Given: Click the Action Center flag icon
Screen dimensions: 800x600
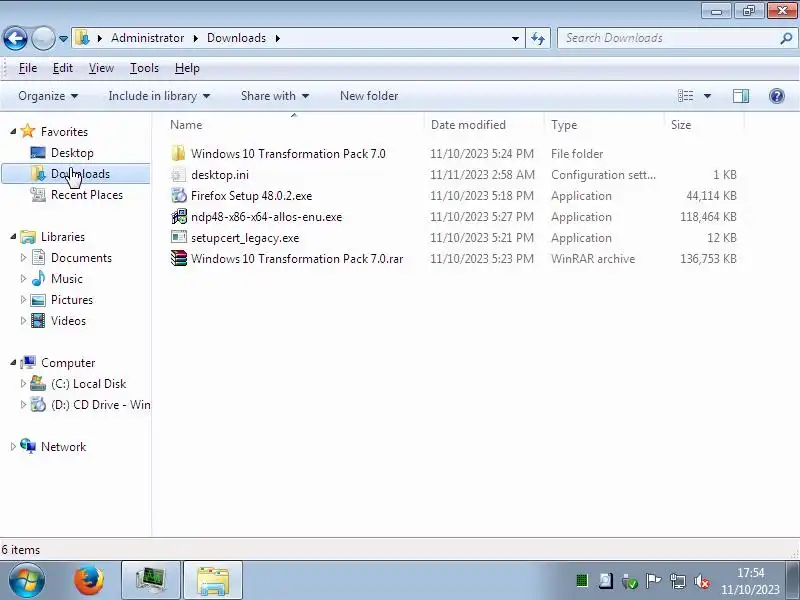Looking at the screenshot, I should pos(653,581).
